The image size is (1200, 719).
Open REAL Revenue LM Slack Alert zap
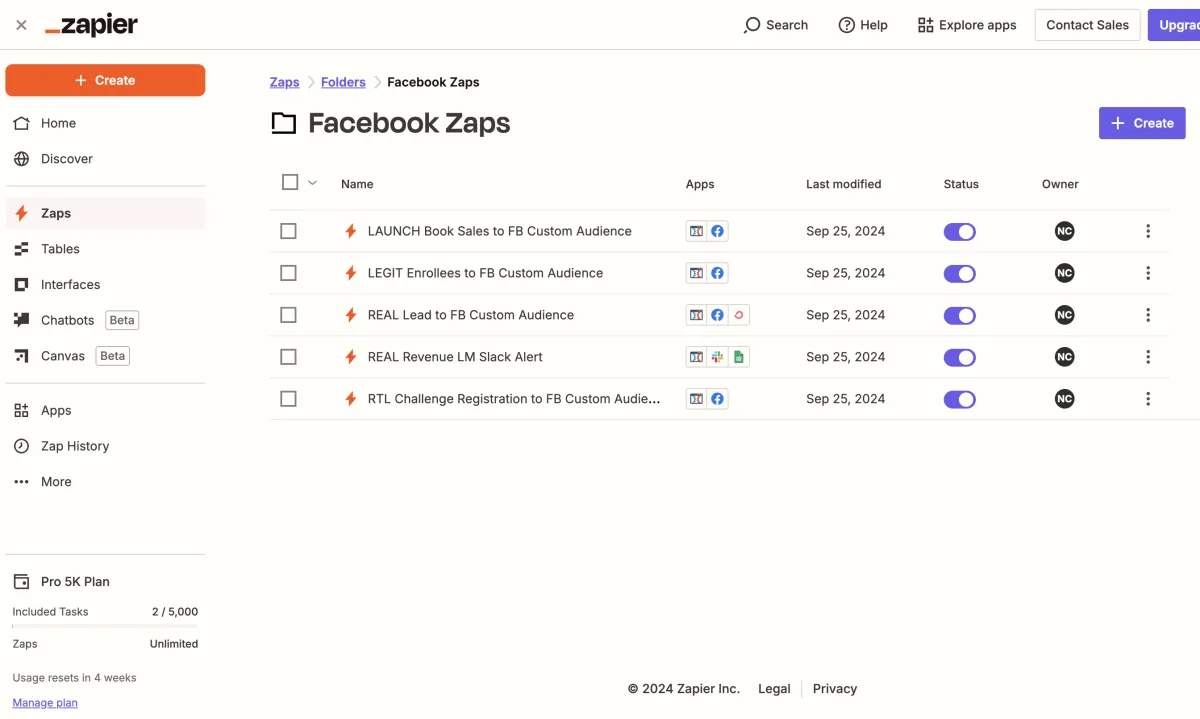[x=455, y=357]
